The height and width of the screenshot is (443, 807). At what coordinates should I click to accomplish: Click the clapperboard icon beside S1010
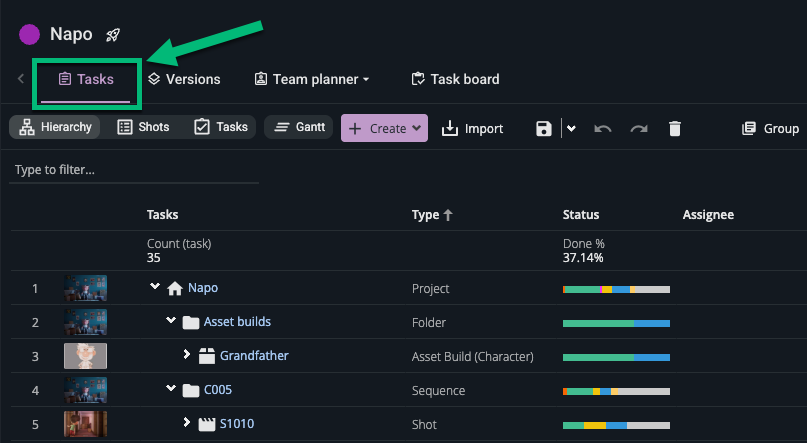pos(207,424)
